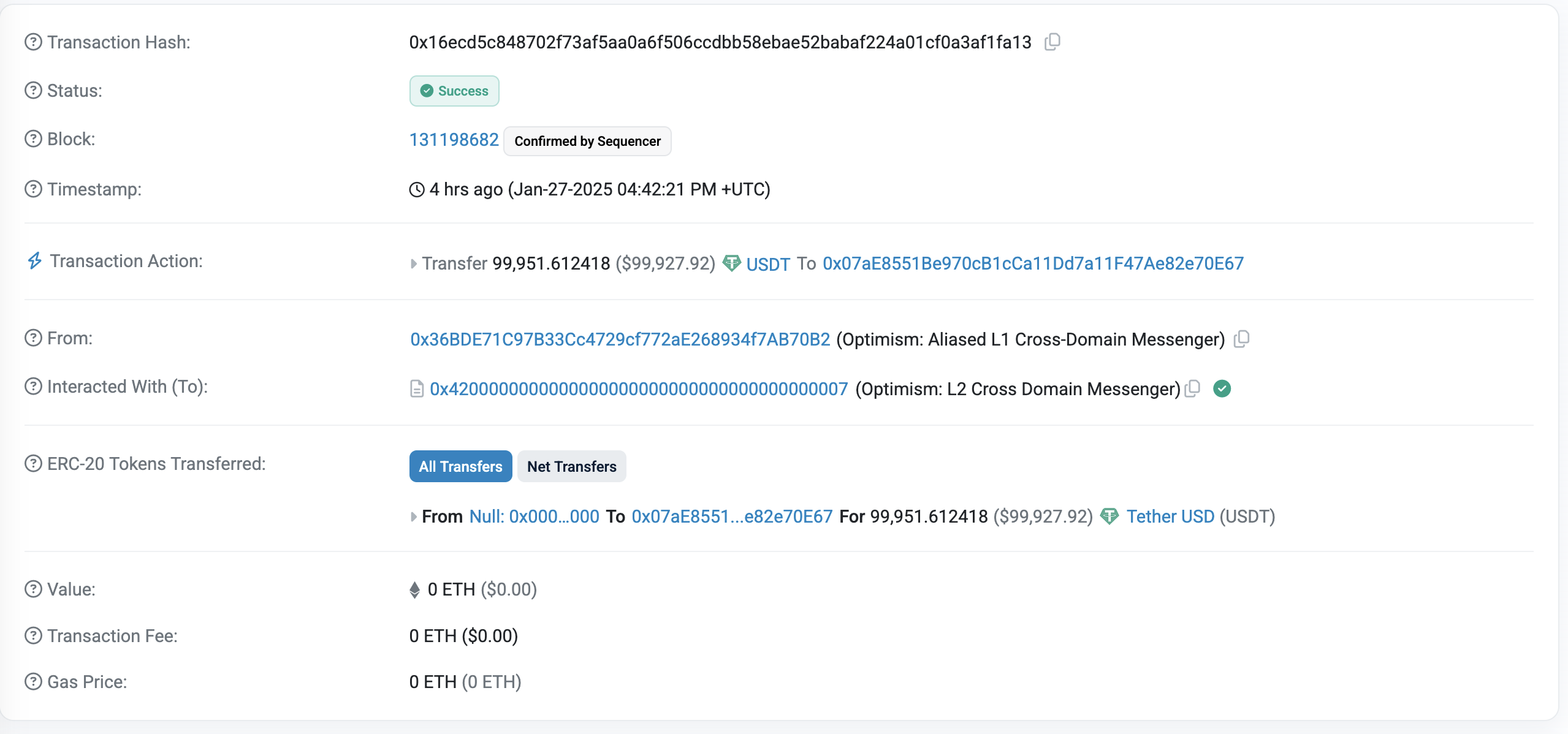Viewport: 1568px width, 734px height.
Task: Click the contract document icon before the L2 messenger address
Action: (x=417, y=388)
